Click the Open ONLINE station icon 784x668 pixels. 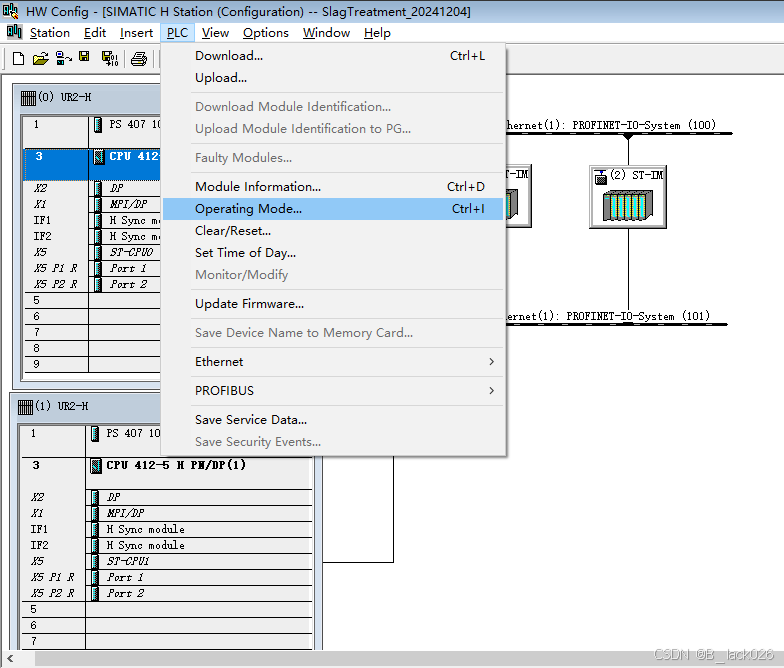[x=64, y=58]
